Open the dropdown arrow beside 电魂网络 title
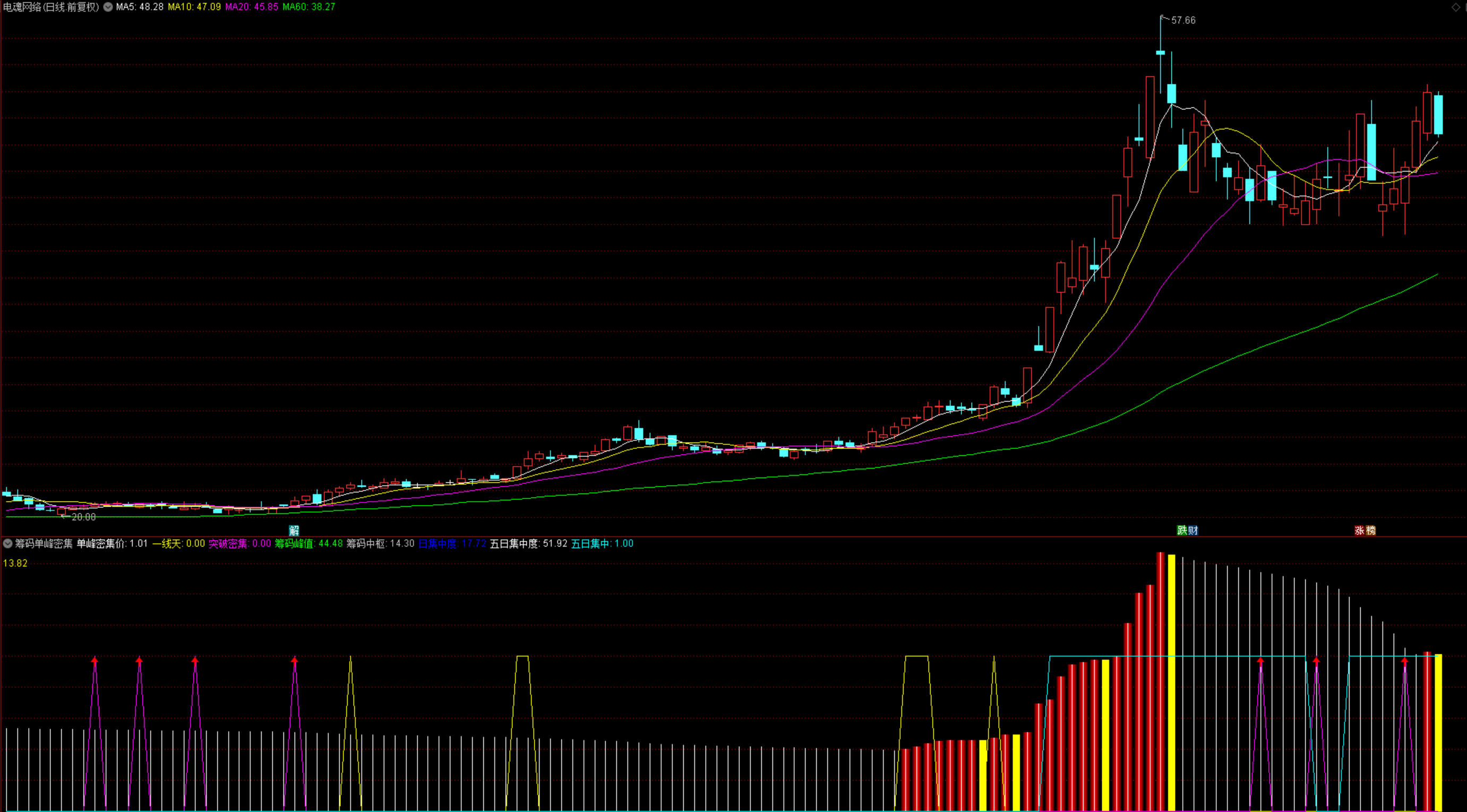1467x812 pixels. click(x=108, y=7)
